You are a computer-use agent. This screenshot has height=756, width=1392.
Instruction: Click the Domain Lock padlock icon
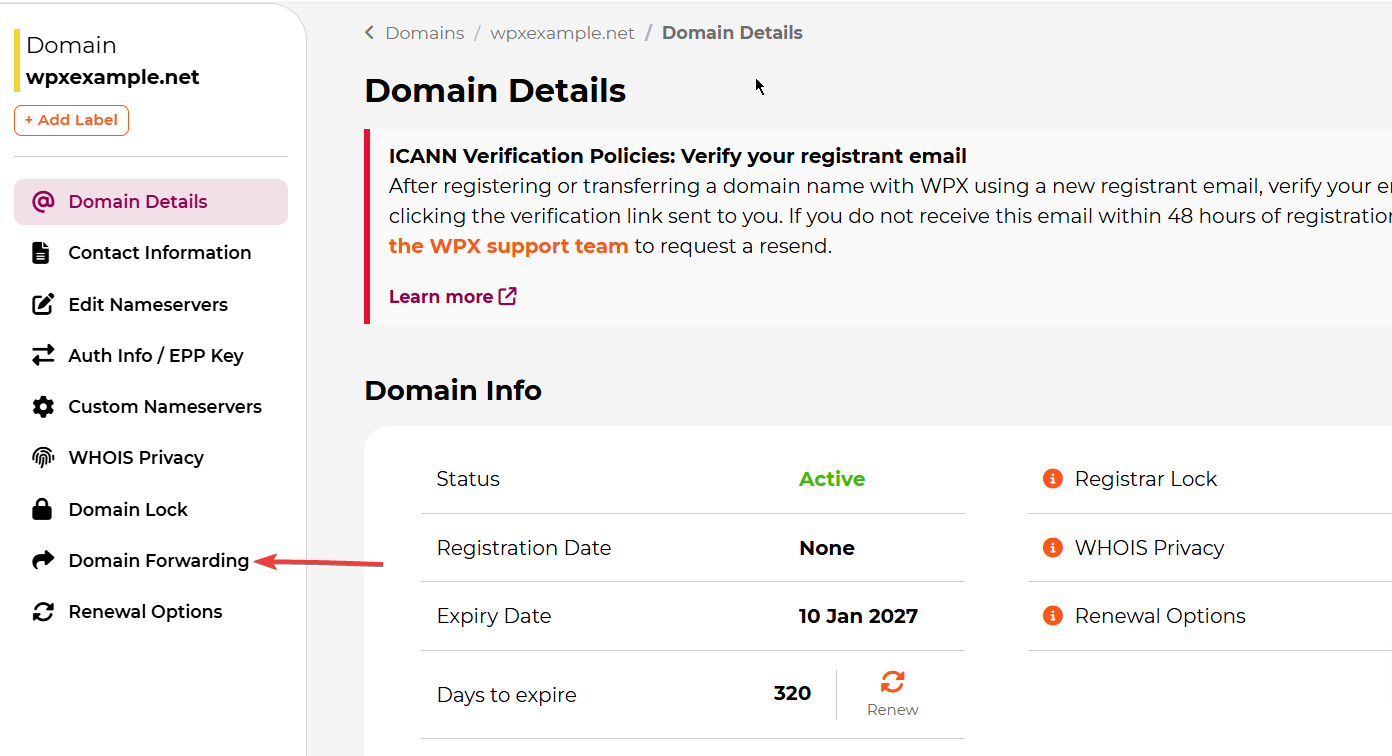coord(42,510)
